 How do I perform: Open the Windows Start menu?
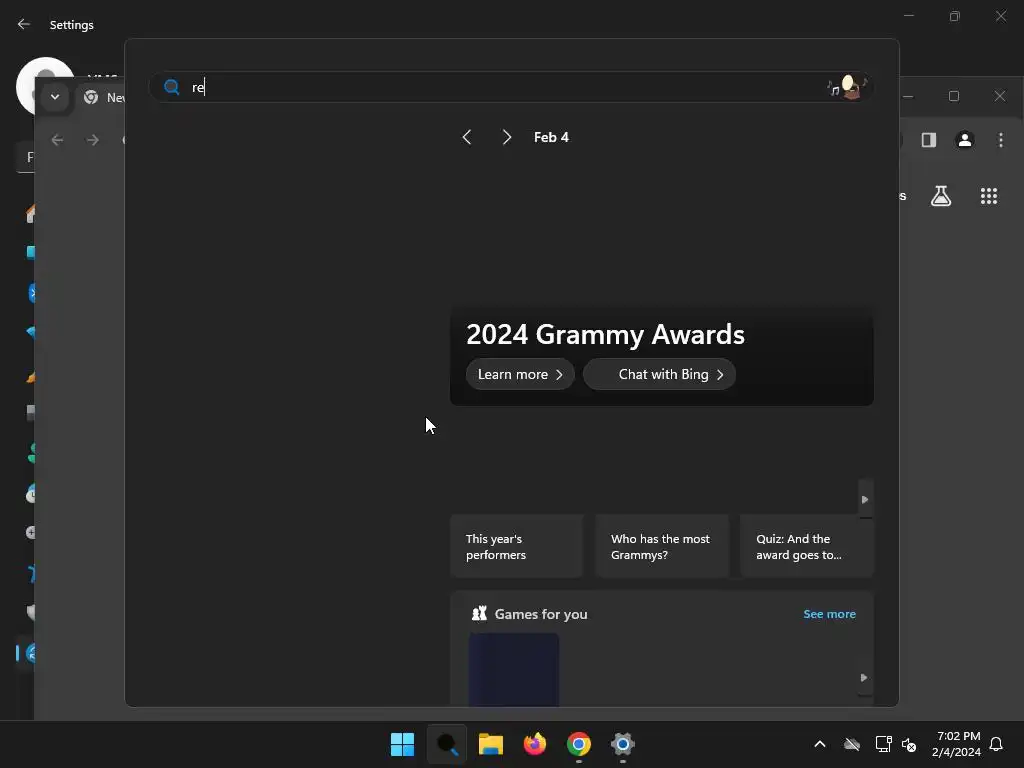coord(402,744)
